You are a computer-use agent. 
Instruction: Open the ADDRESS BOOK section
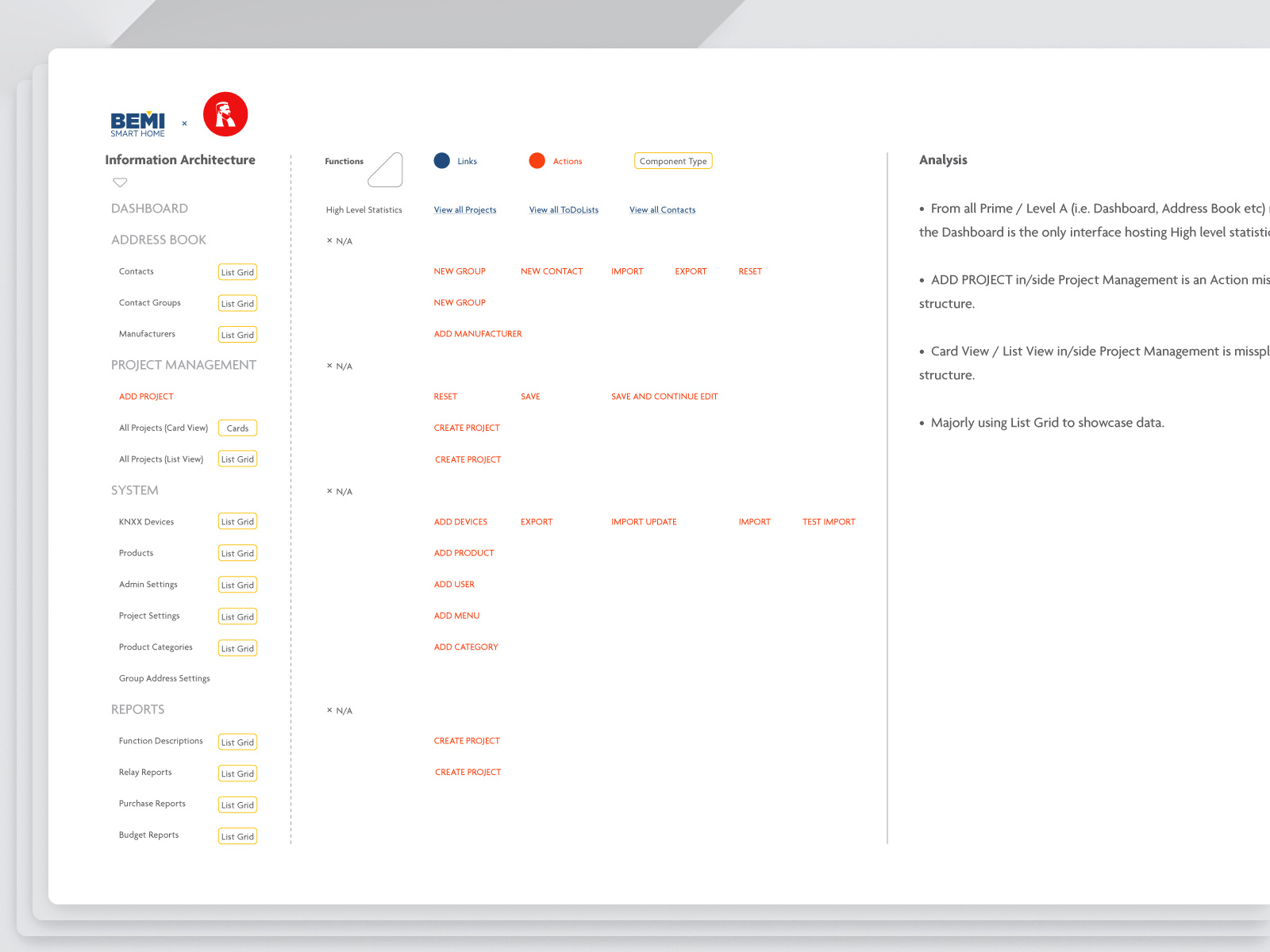[x=159, y=240]
